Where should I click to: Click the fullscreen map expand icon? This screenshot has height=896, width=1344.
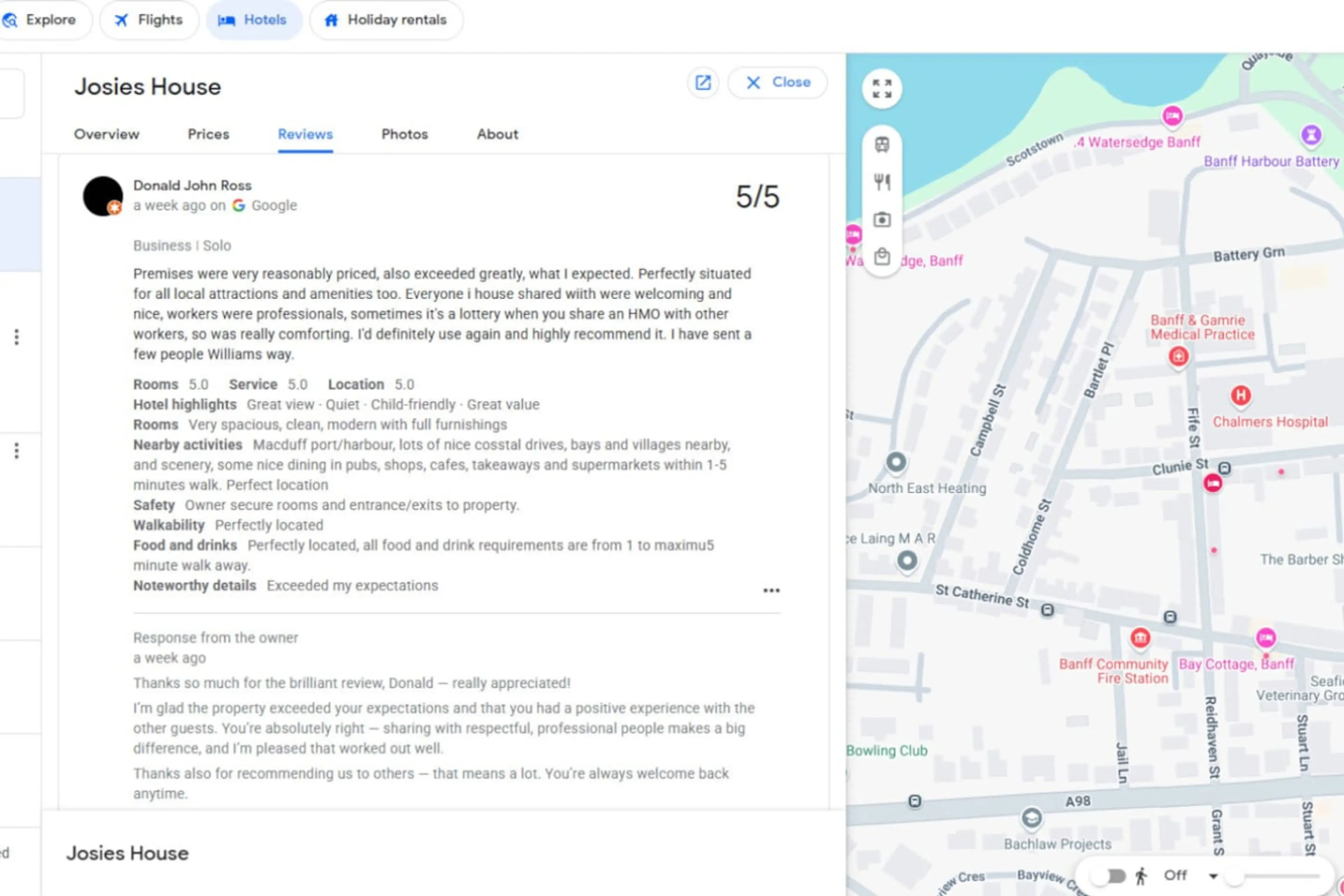pyautogui.click(x=882, y=89)
